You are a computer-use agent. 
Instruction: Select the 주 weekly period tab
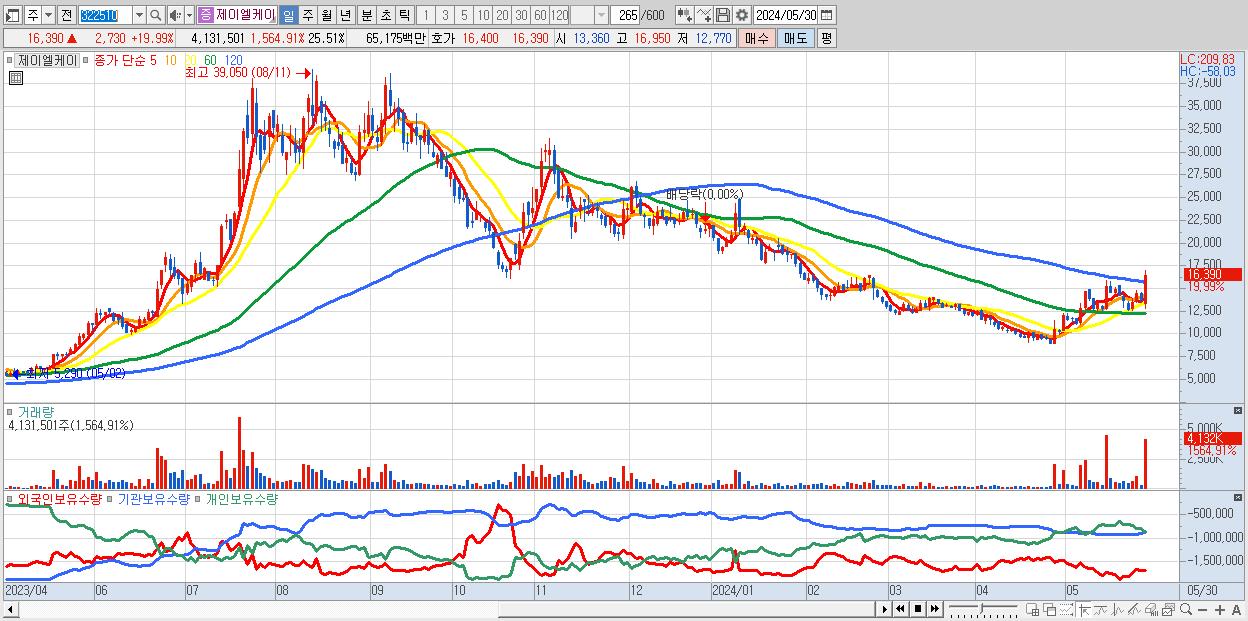[x=307, y=15]
